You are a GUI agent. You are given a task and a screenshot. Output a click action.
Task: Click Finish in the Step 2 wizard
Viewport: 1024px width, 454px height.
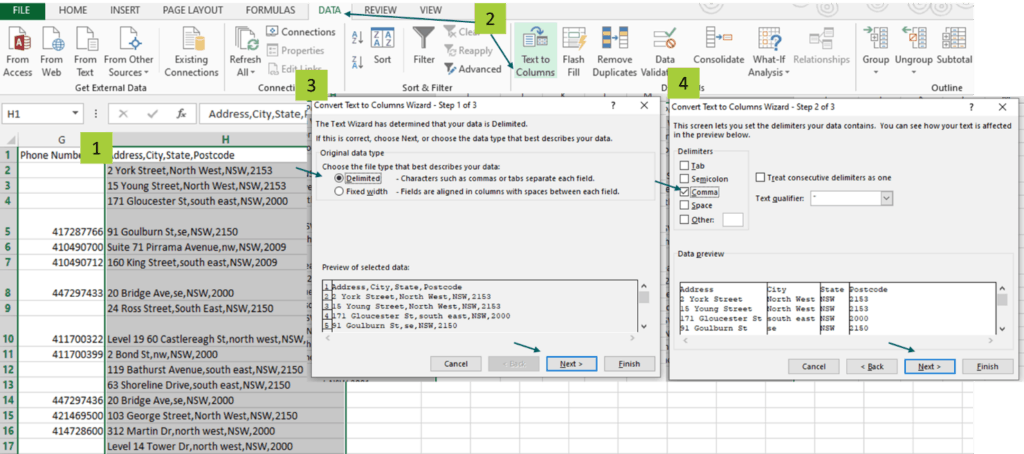(987, 366)
